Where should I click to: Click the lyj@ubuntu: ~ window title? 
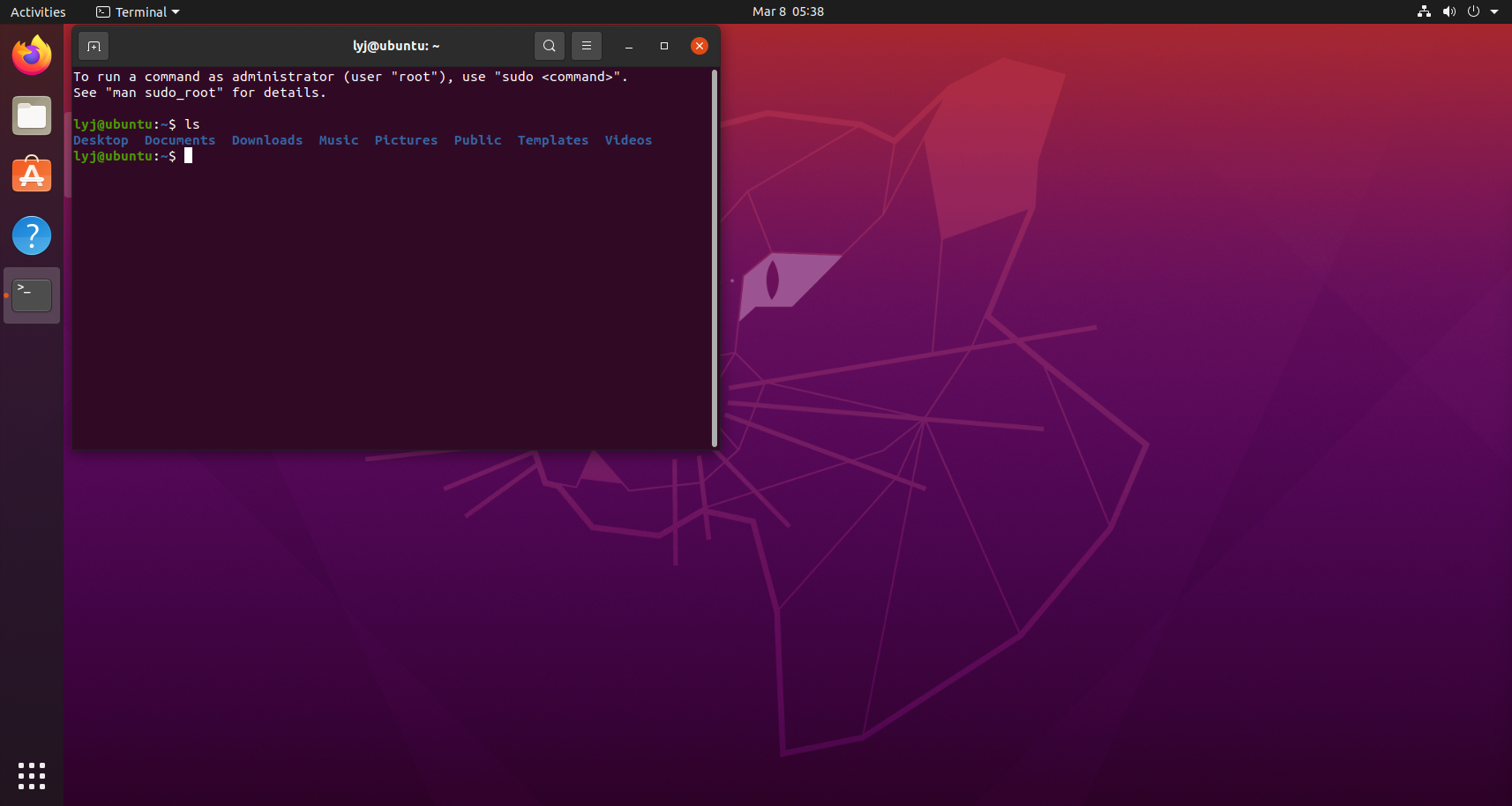(x=396, y=46)
